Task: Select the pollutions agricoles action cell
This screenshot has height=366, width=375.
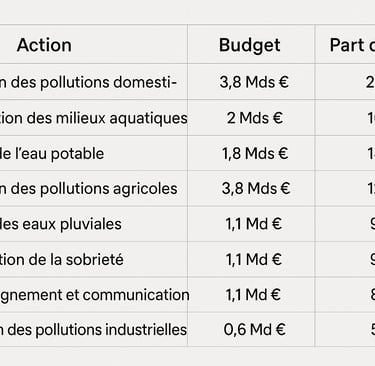Action: (x=93, y=189)
